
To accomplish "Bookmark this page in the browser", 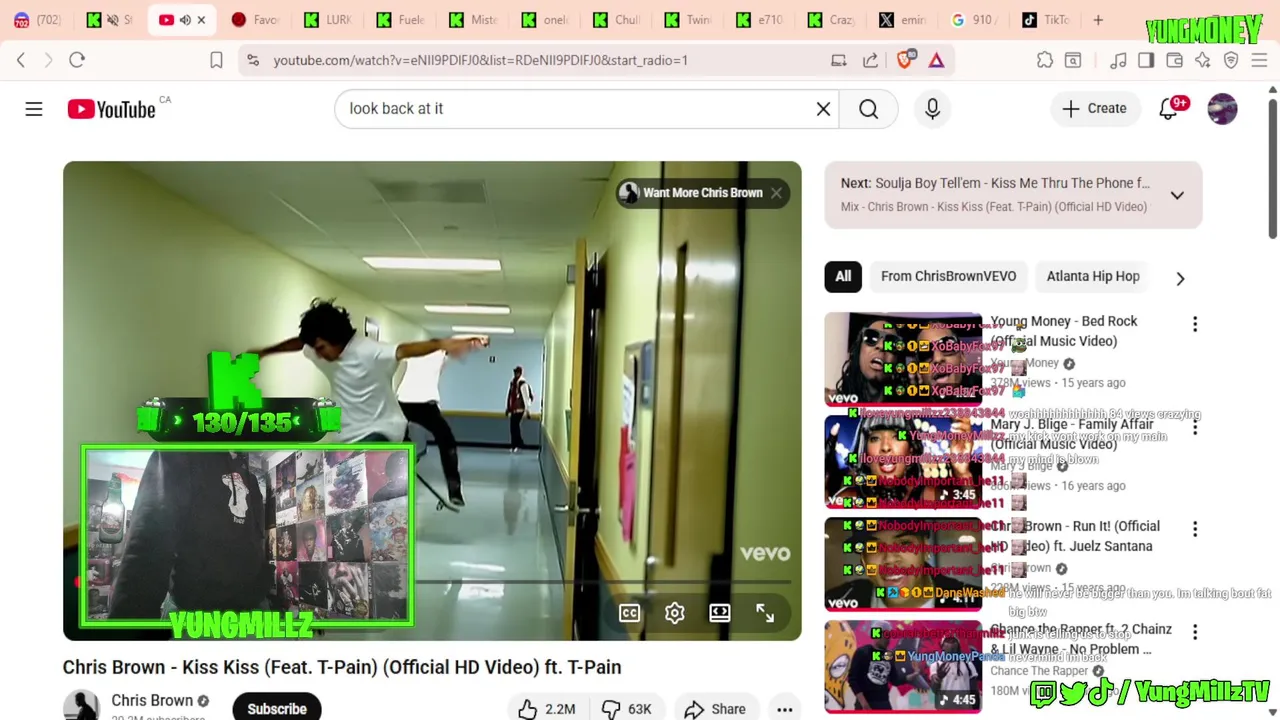I will point(216,60).
